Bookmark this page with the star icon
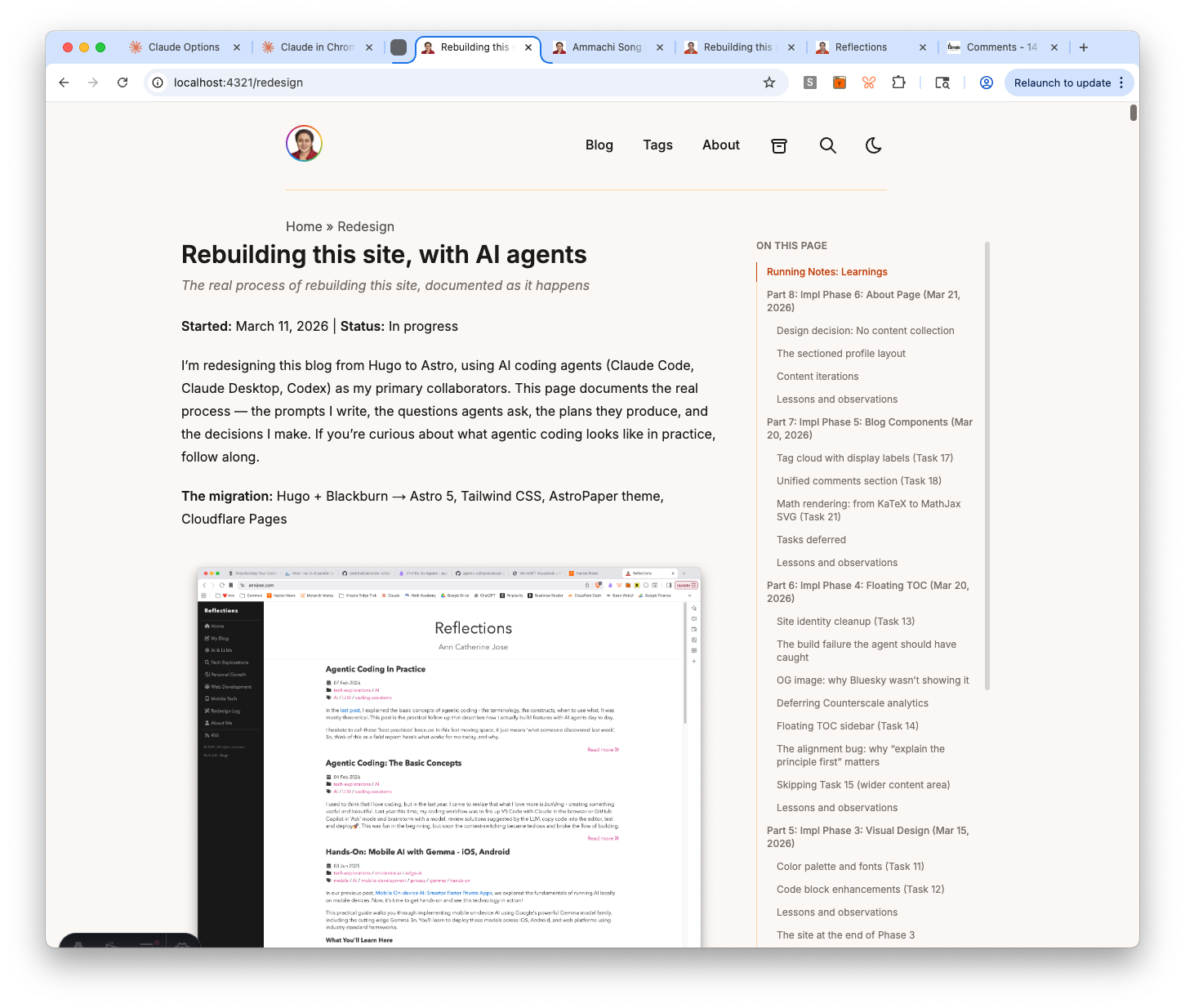Screen dimensions: 1185x1008 click(768, 83)
